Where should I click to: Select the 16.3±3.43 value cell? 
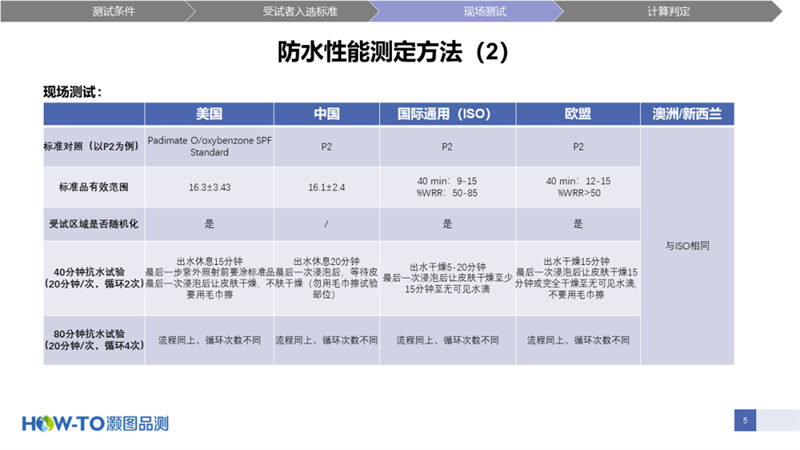click(209, 187)
